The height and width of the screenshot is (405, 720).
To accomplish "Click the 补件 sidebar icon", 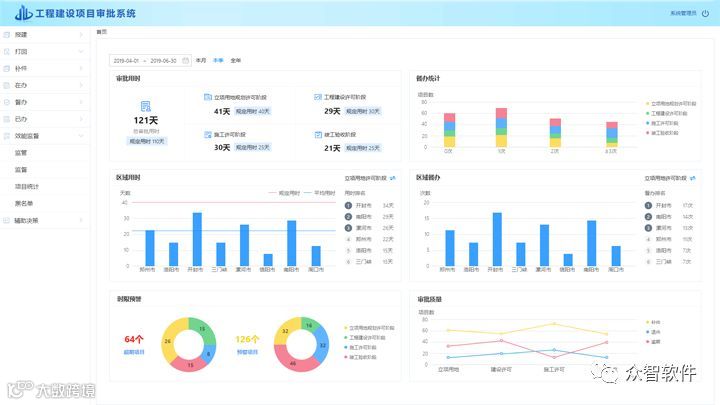I will click(6, 68).
